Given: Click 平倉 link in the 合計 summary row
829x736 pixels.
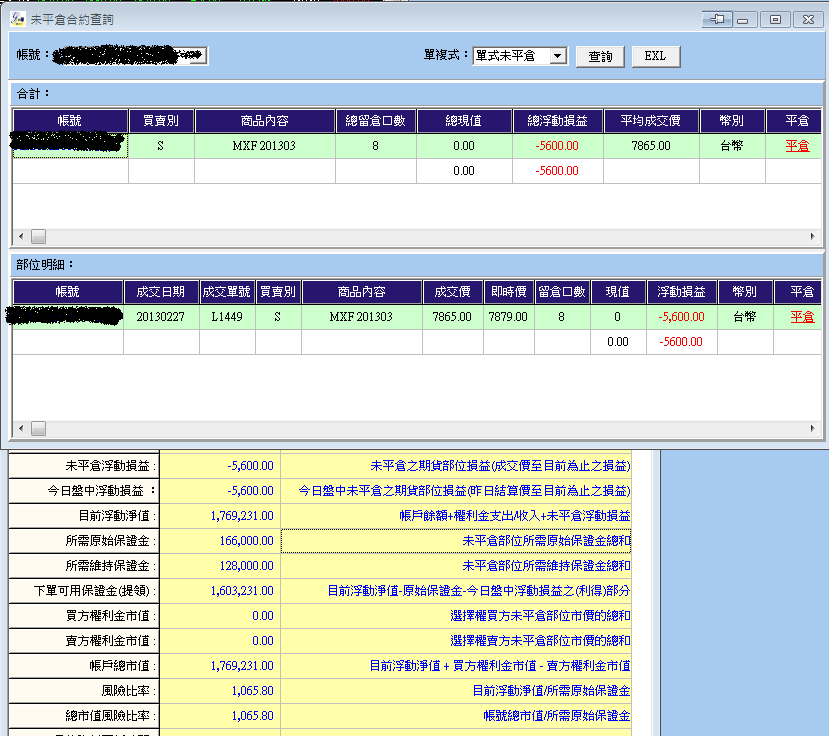Looking at the screenshot, I should click(x=797, y=146).
